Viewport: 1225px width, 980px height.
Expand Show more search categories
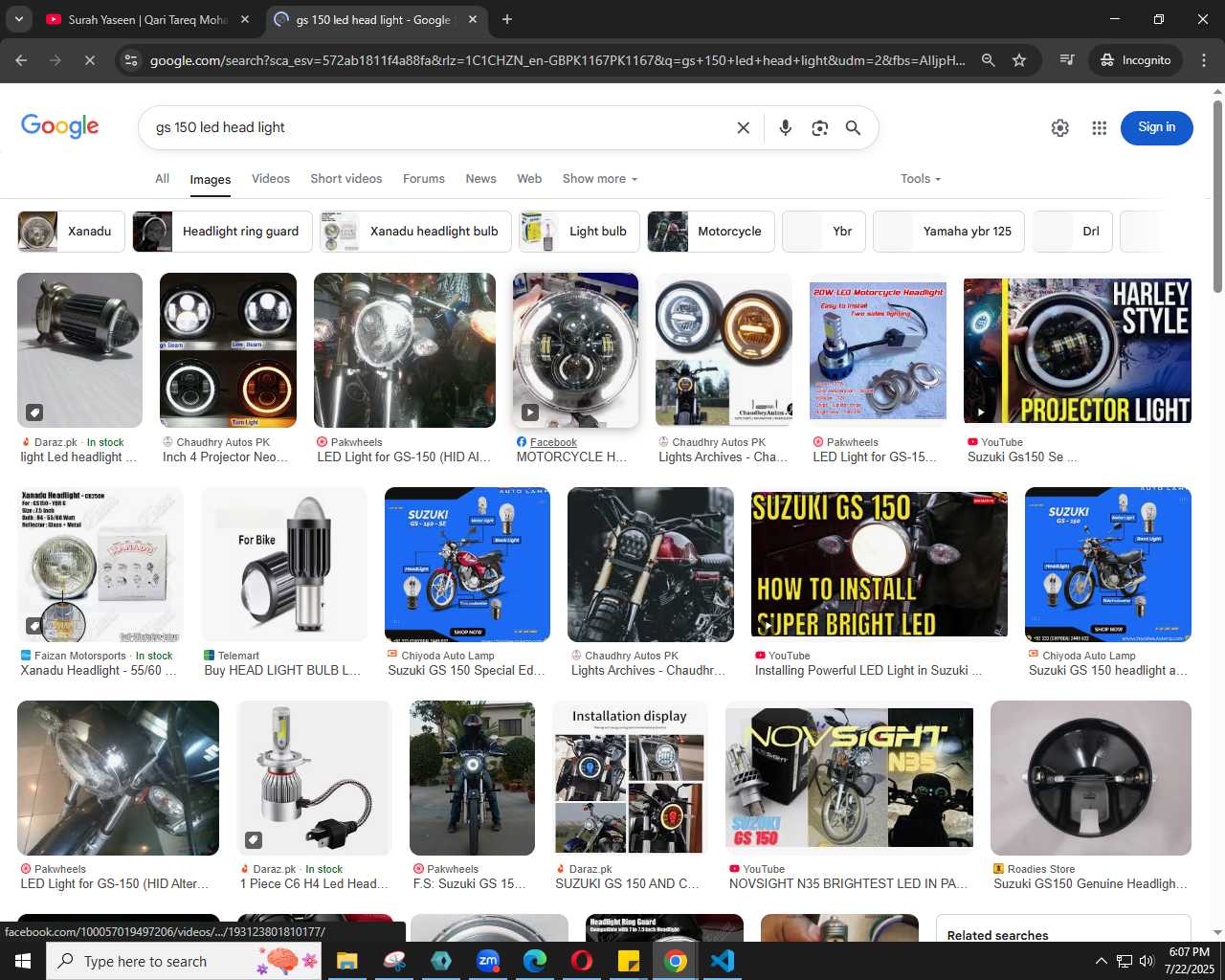(x=599, y=179)
